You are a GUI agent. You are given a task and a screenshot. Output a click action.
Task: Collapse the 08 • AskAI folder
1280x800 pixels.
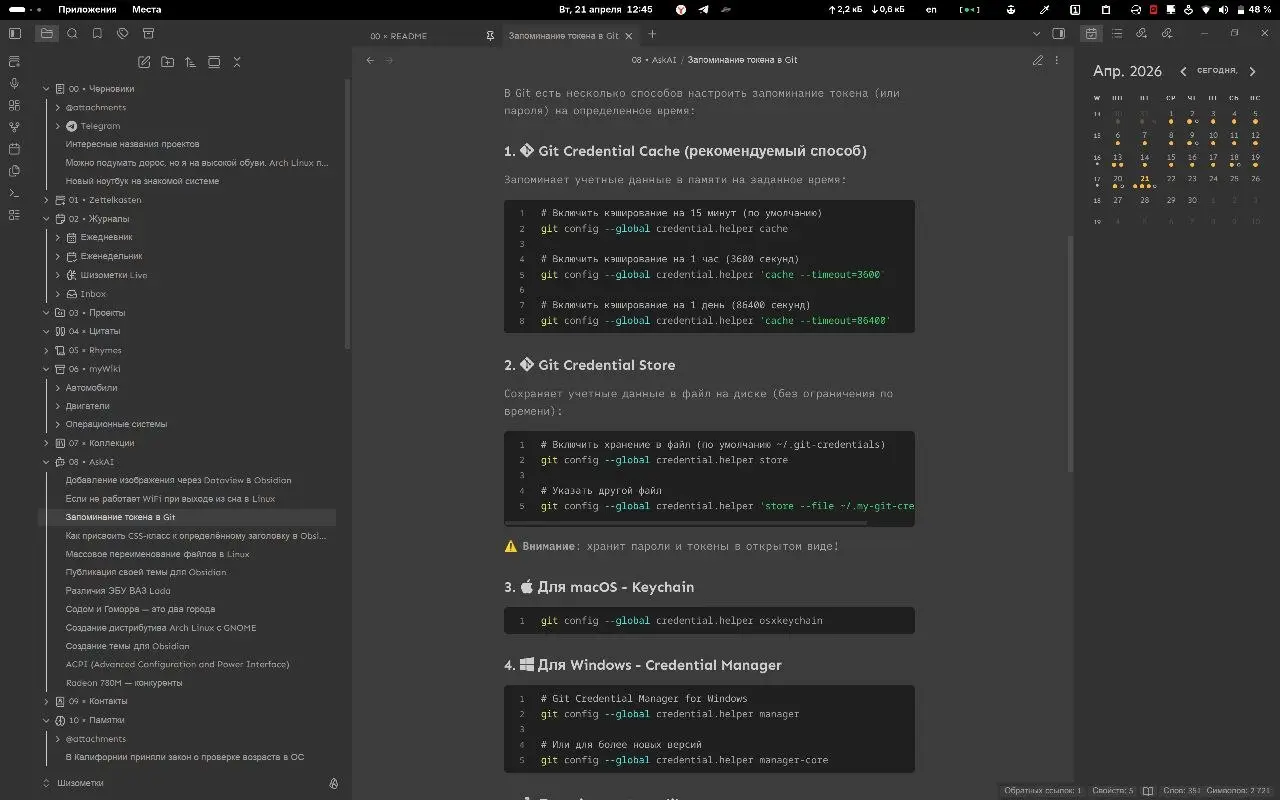point(46,462)
